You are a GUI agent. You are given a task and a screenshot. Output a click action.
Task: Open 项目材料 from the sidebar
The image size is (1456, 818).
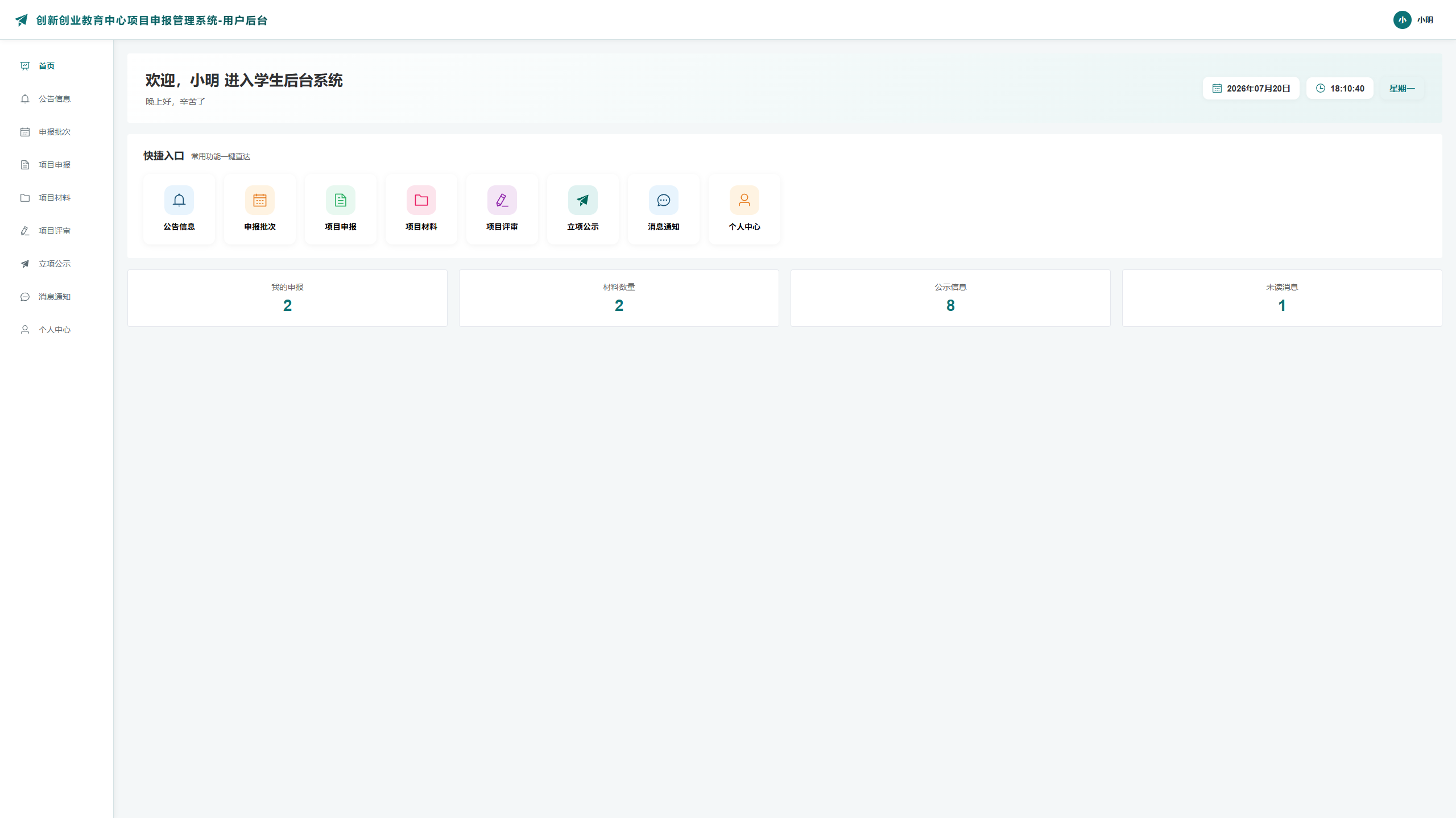56,198
